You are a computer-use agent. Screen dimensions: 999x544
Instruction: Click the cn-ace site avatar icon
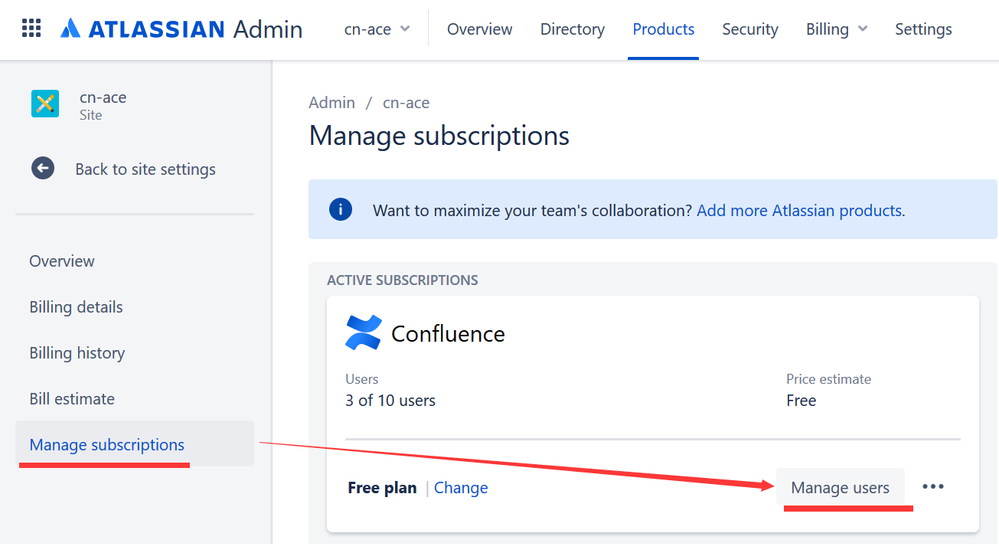pyautogui.click(x=45, y=104)
